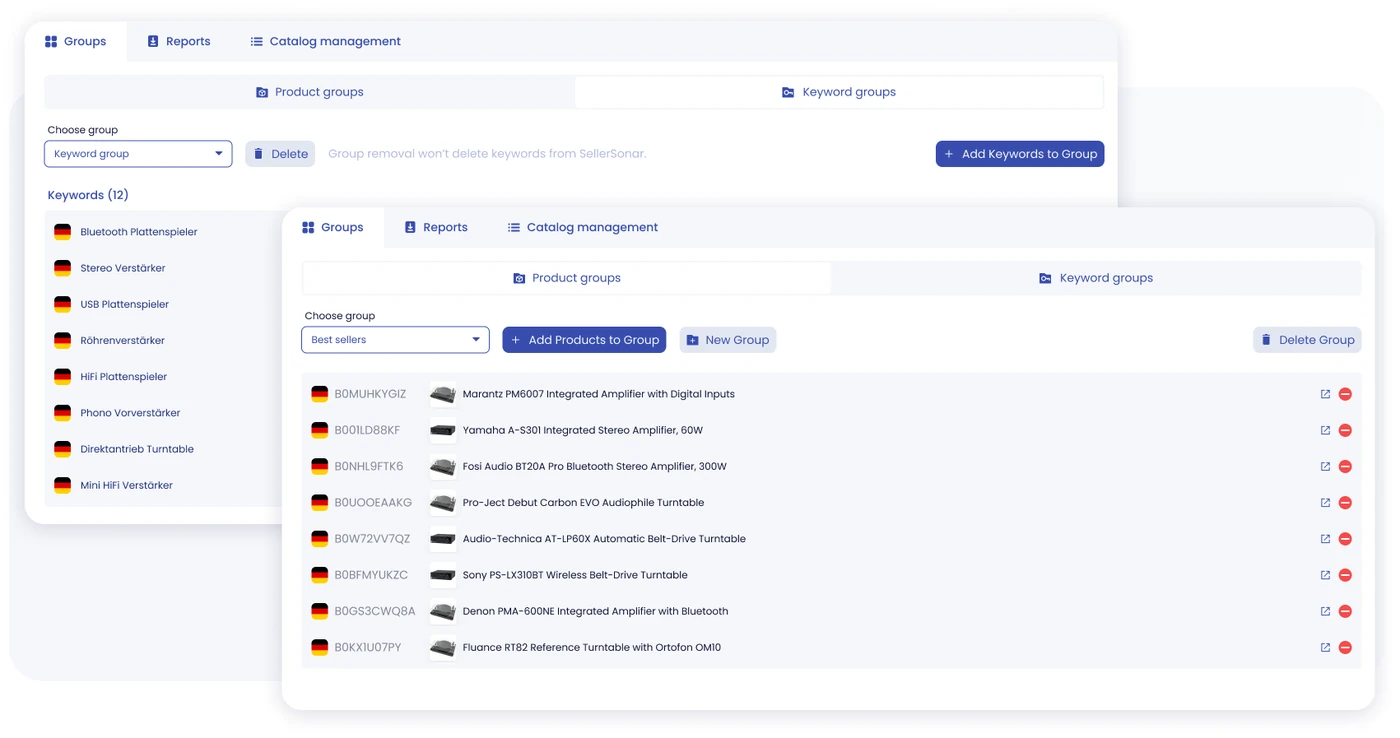This screenshot has height=738, width=1400.
Task: Click Direktantrieb Turntable keyword
Action: 137,449
